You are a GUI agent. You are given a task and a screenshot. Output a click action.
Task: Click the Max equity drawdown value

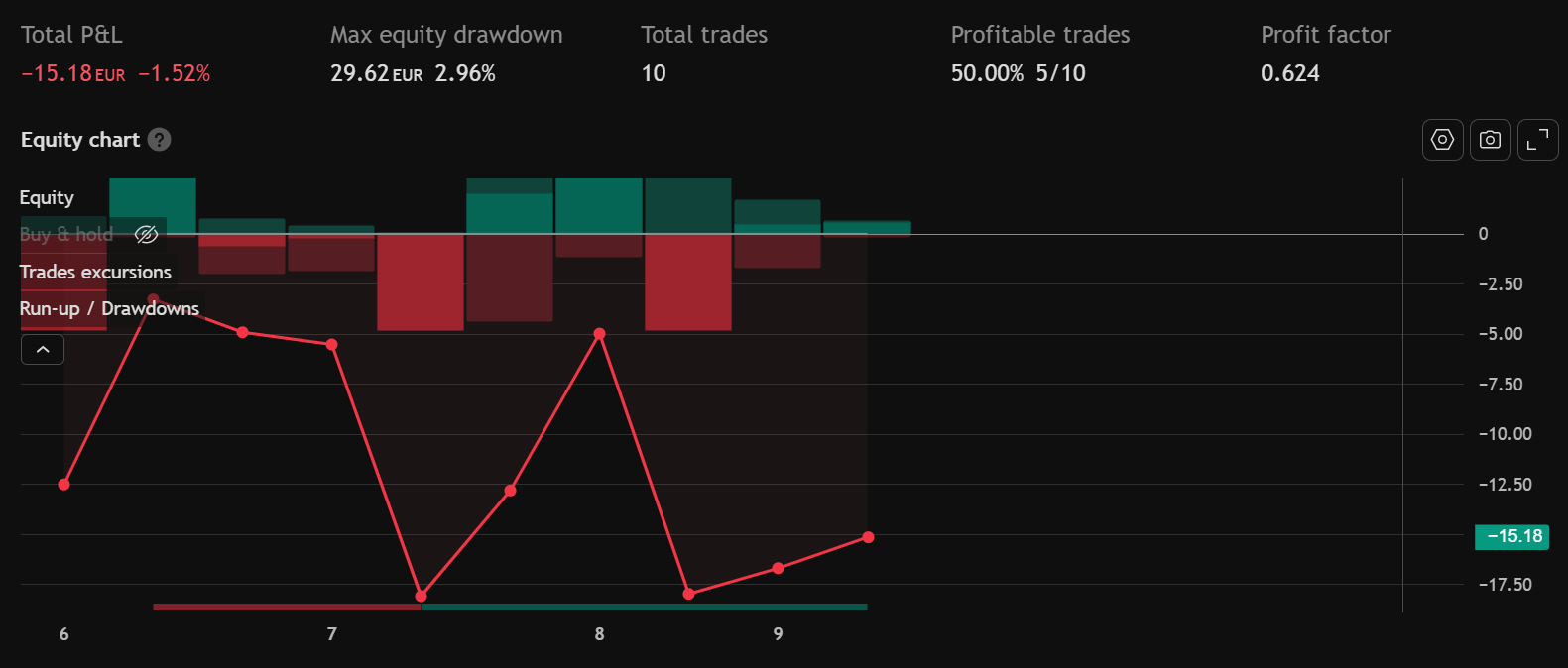point(412,73)
